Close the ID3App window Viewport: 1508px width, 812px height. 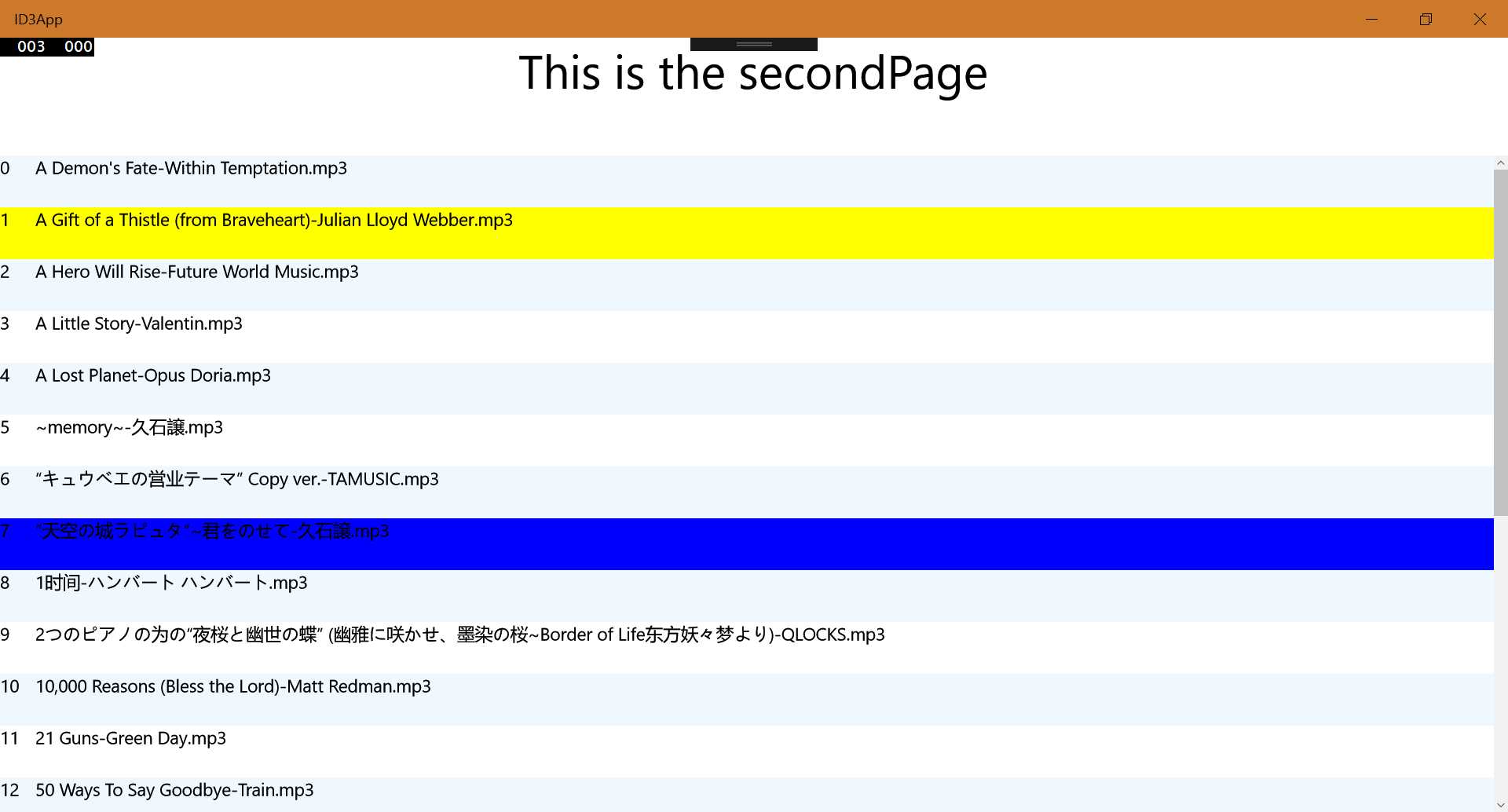pyautogui.click(x=1481, y=19)
